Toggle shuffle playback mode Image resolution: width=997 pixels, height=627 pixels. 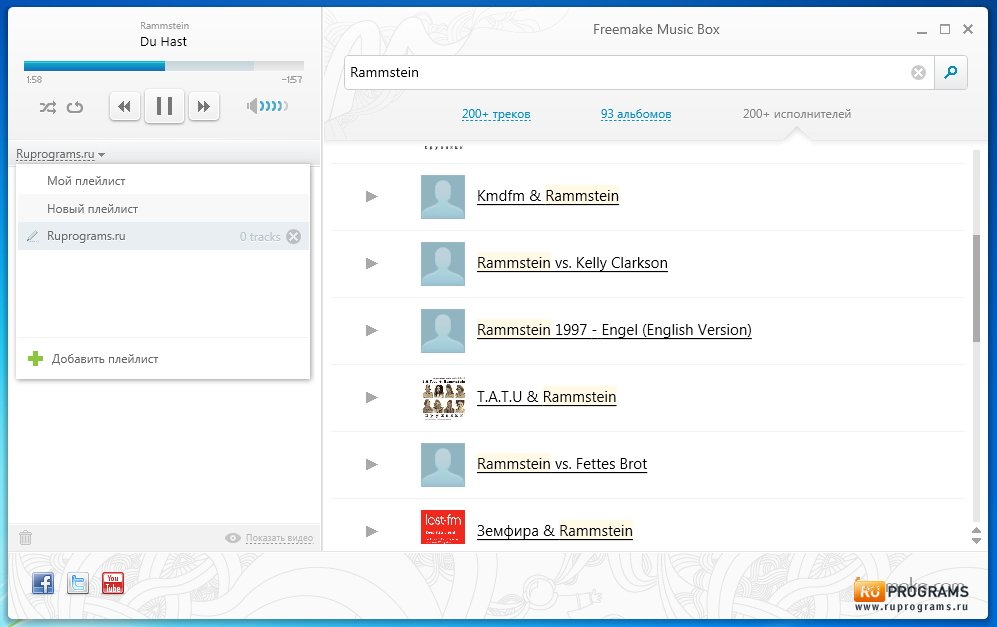(47, 107)
